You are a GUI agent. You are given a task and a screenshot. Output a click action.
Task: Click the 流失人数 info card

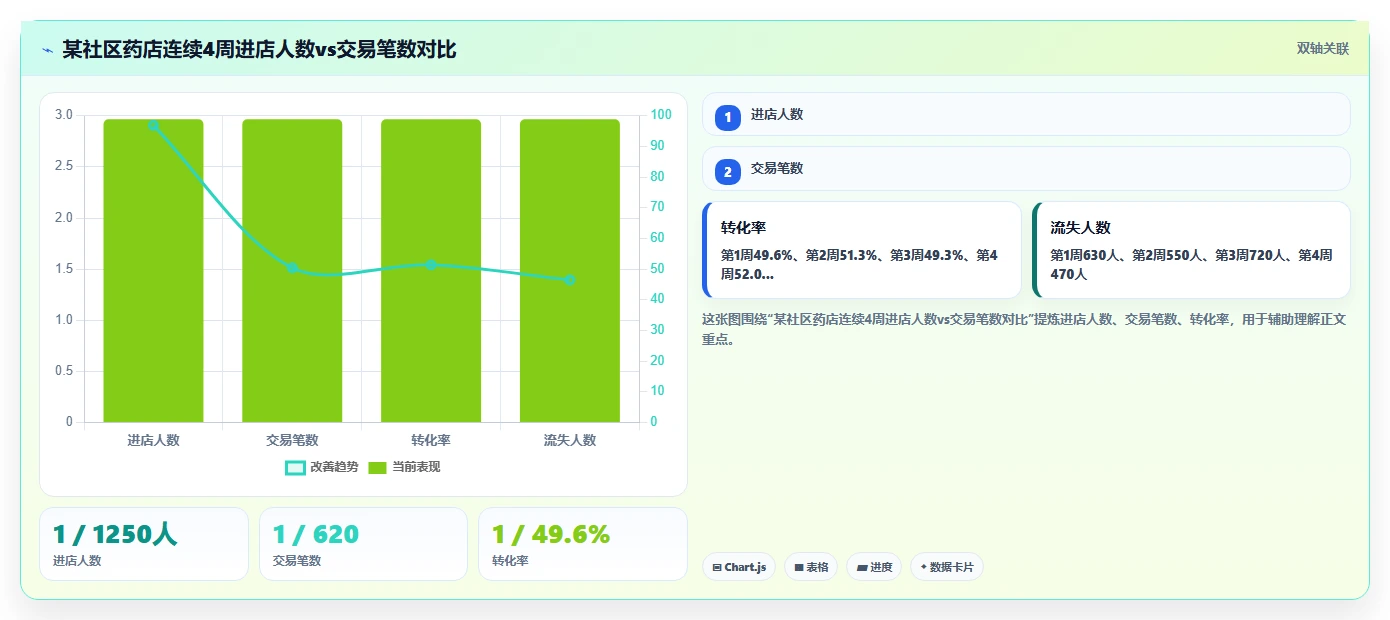tap(1191, 250)
